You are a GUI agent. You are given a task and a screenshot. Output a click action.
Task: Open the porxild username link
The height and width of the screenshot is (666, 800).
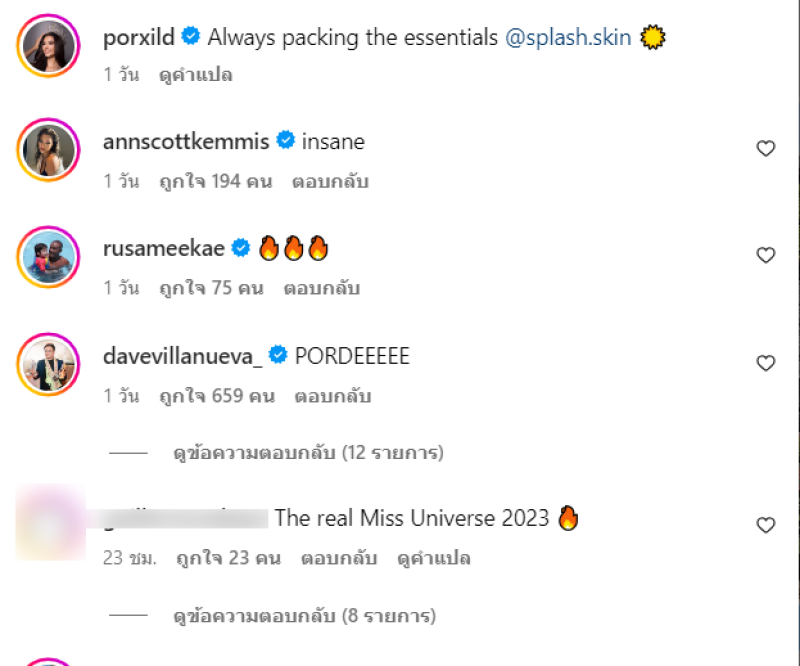point(139,38)
